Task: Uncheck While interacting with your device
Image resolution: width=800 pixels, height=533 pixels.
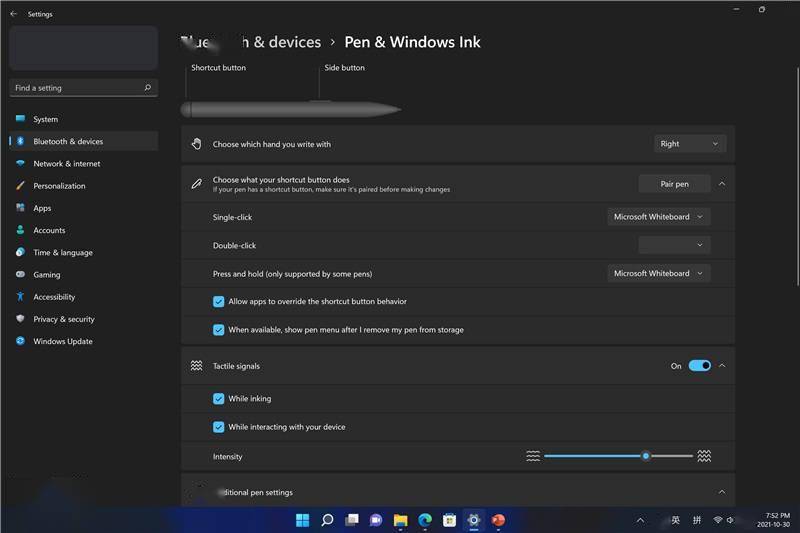Action: (x=218, y=427)
